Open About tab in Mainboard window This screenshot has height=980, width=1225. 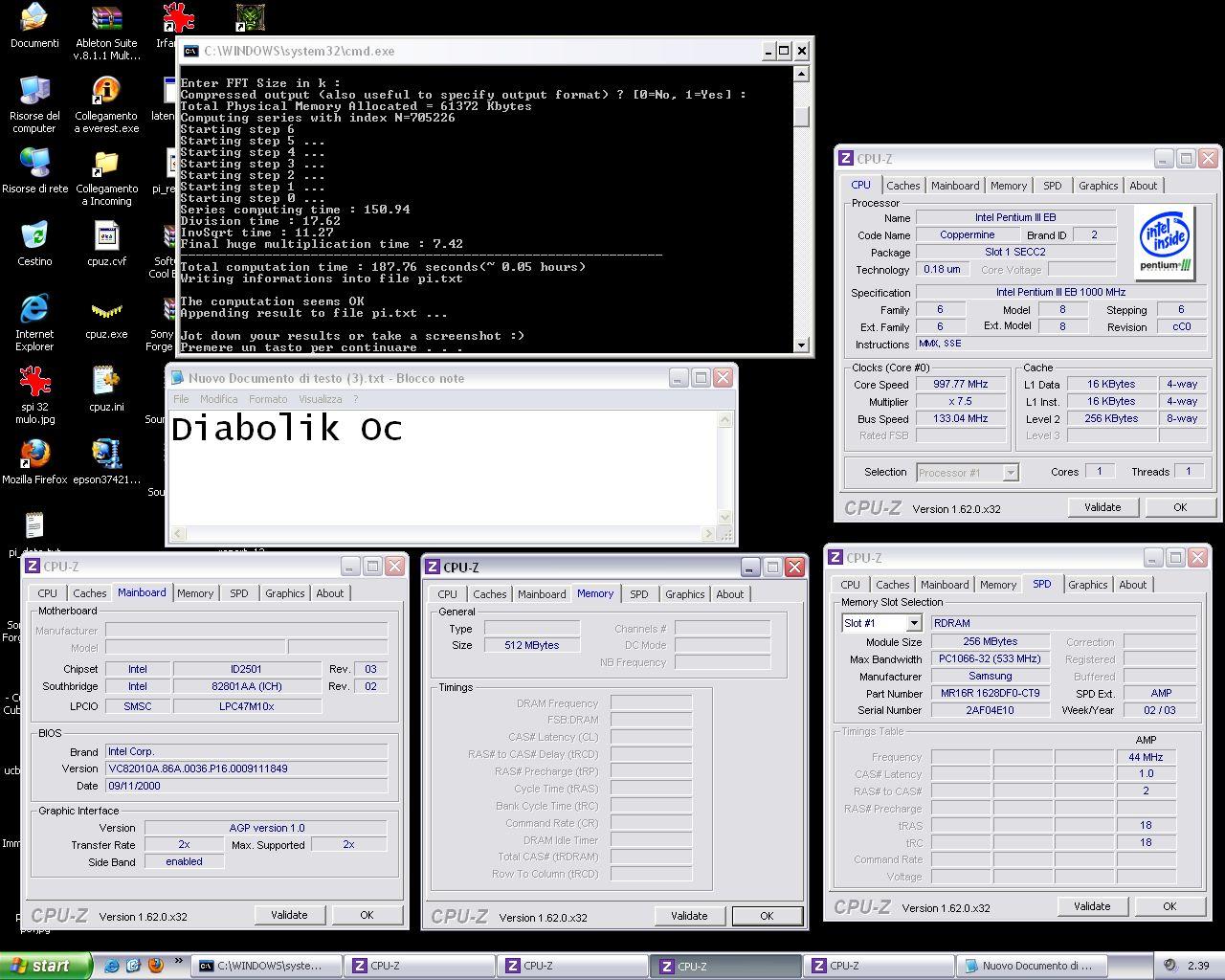(x=329, y=593)
